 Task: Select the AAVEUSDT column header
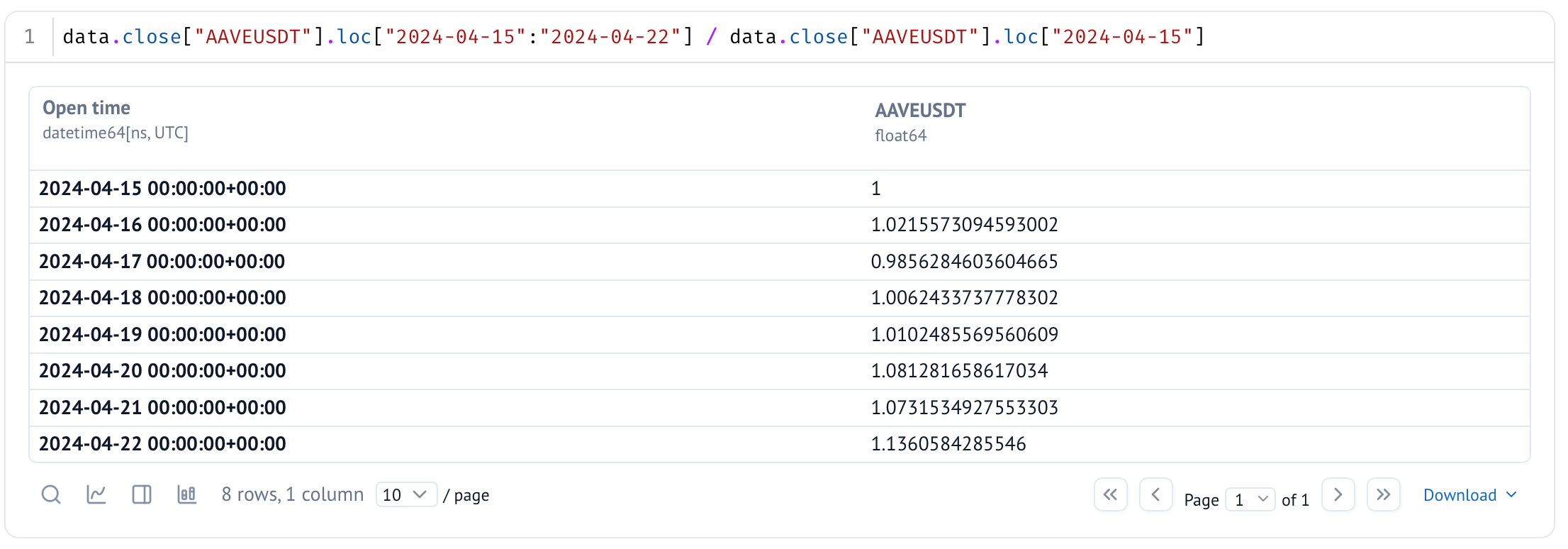click(920, 111)
